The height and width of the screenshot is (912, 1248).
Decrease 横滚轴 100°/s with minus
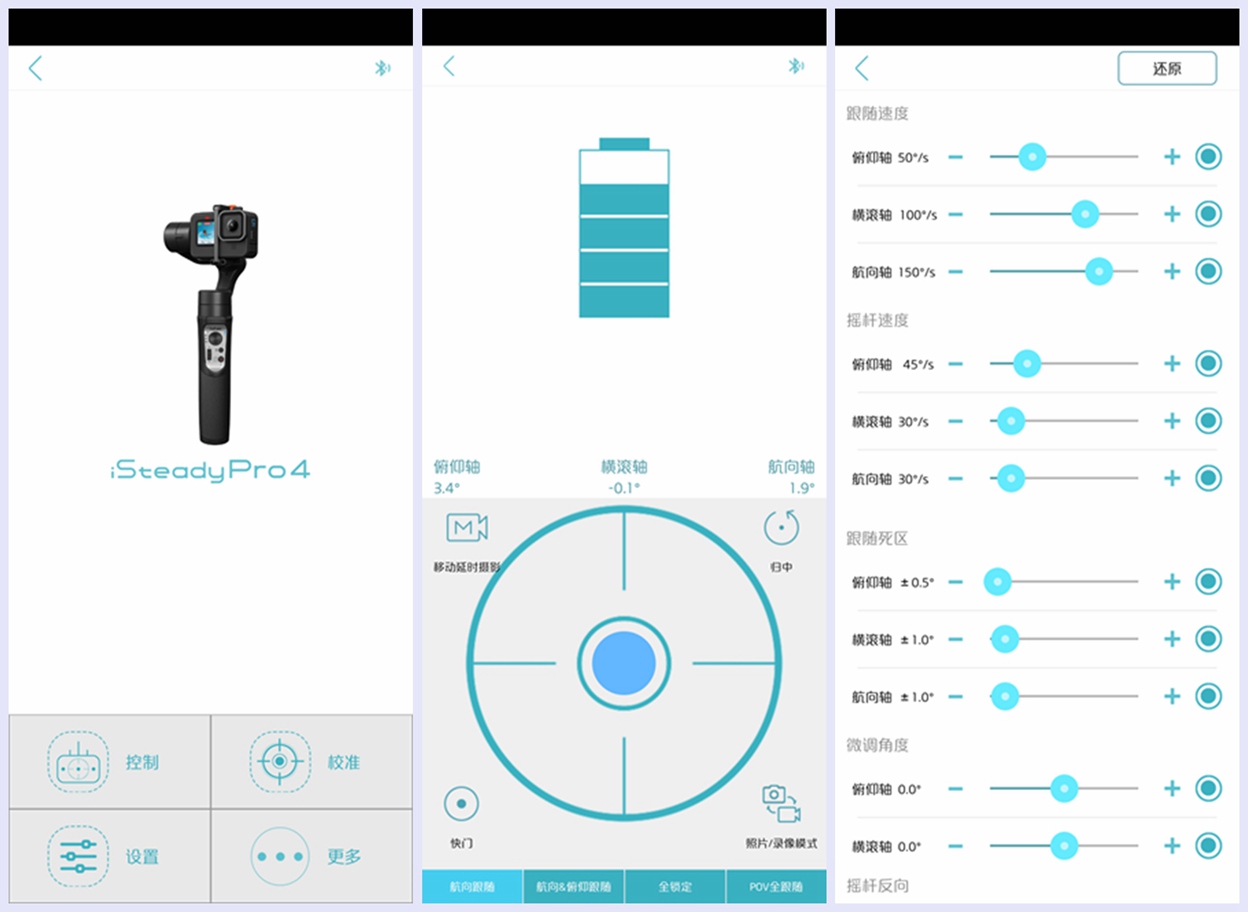pyautogui.click(x=956, y=214)
